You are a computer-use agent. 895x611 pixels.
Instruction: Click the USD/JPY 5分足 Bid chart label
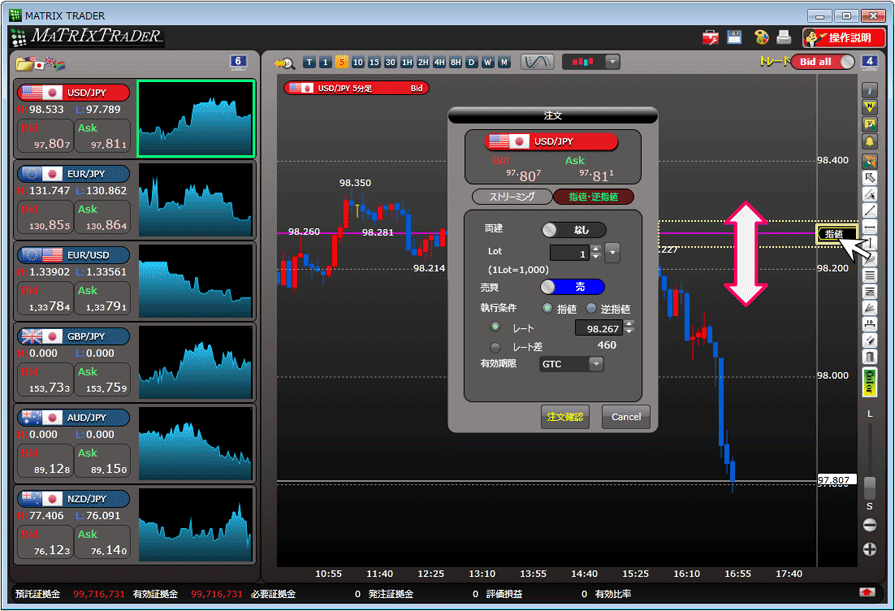coord(356,88)
